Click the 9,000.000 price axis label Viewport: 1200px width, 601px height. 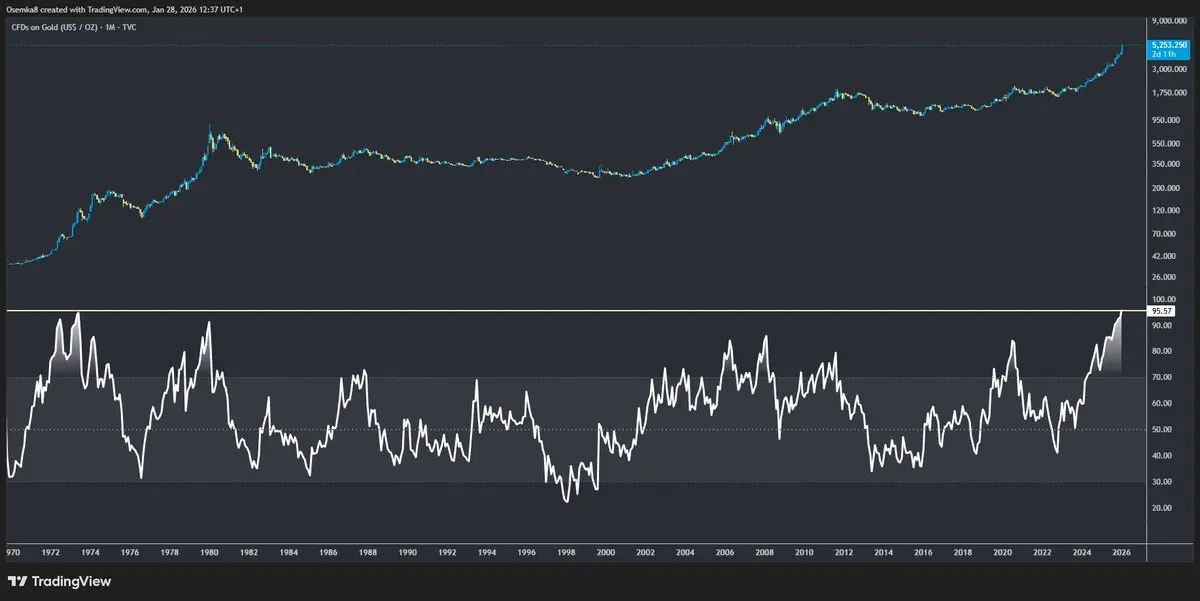[1168, 20]
